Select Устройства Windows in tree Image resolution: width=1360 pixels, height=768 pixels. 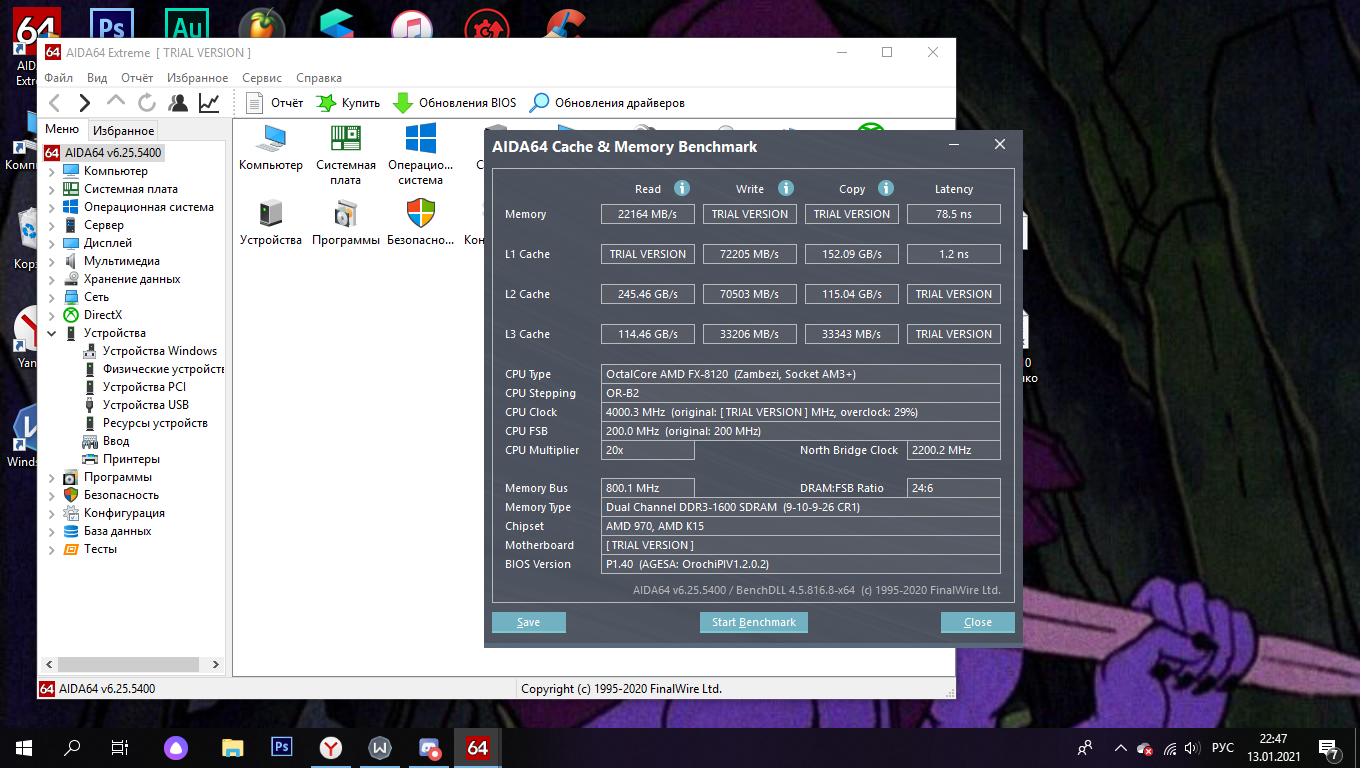pyautogui.click(x=159, y=351)
